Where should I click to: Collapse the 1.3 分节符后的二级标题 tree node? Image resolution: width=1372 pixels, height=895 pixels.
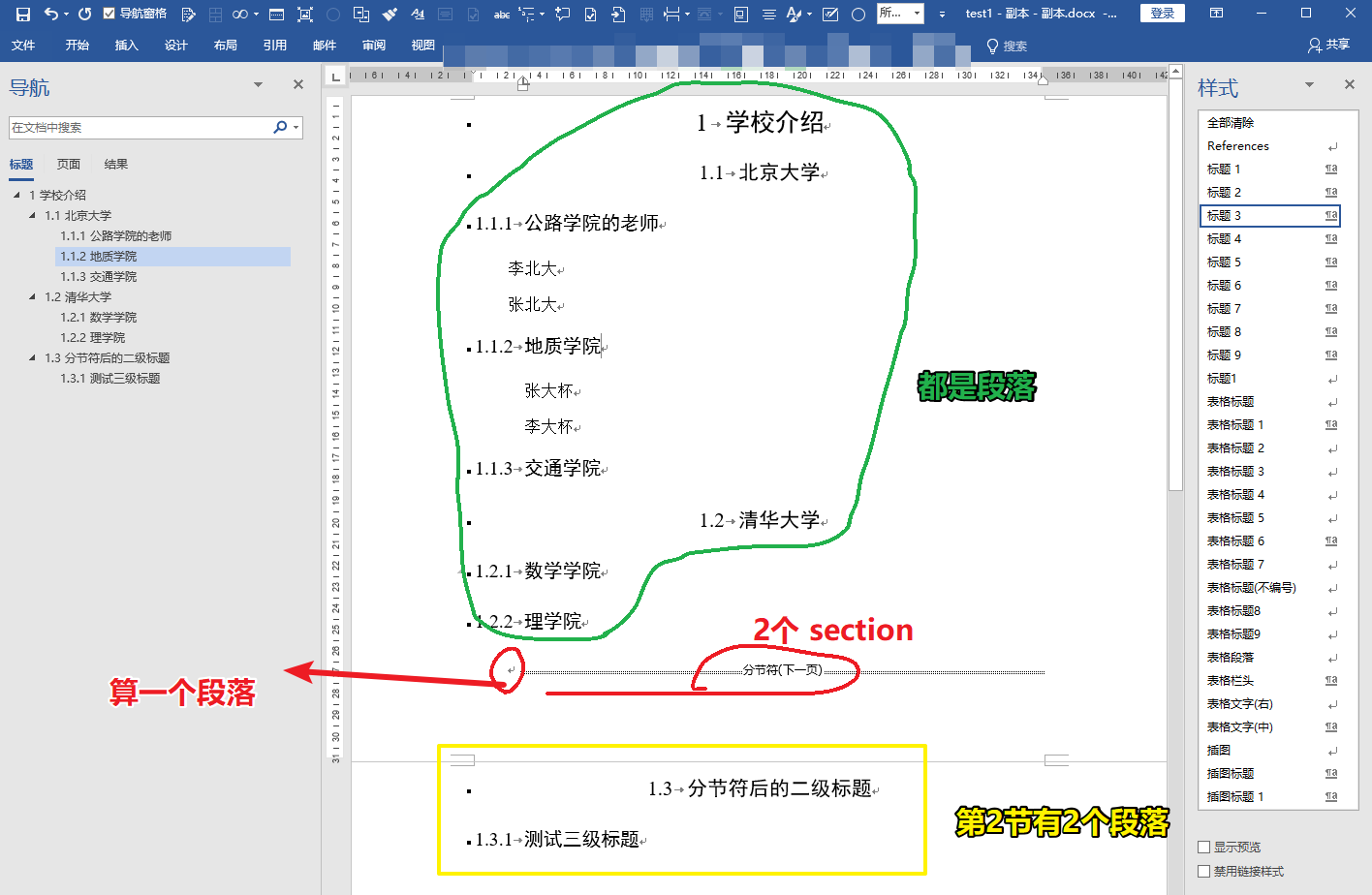click(32, 357)
